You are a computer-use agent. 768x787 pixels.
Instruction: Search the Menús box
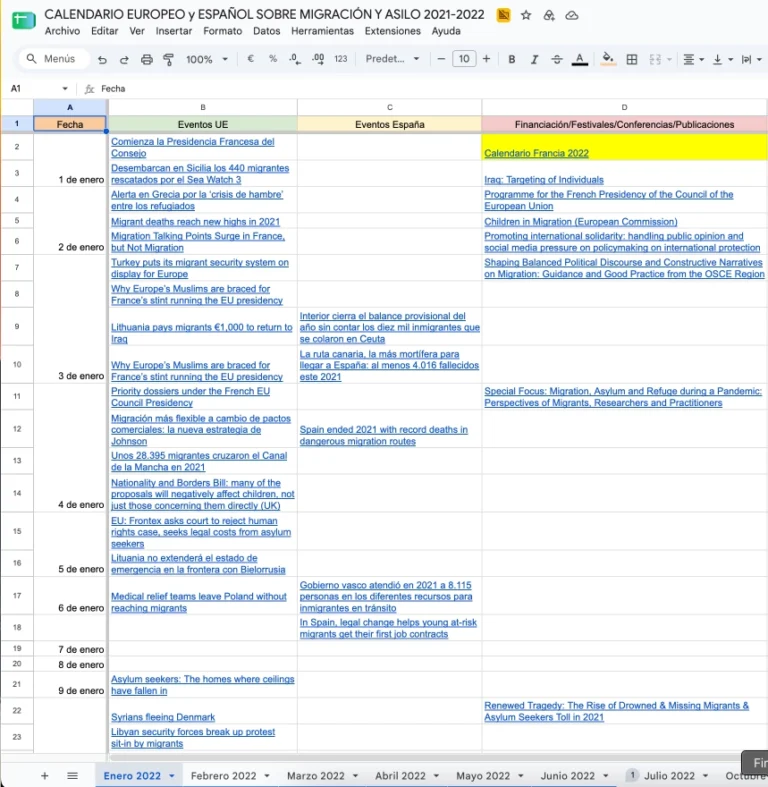[54, 59]
